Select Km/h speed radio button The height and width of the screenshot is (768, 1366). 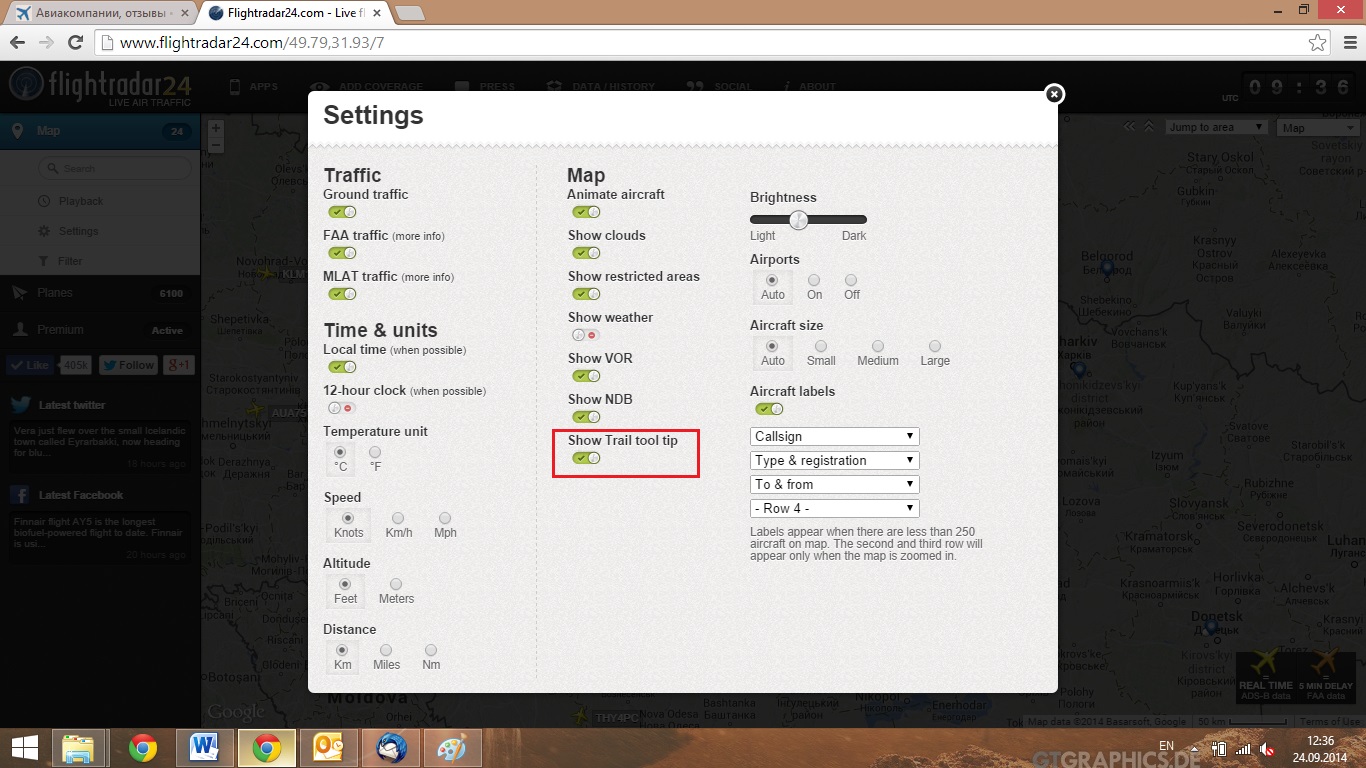tap(398, 518)
